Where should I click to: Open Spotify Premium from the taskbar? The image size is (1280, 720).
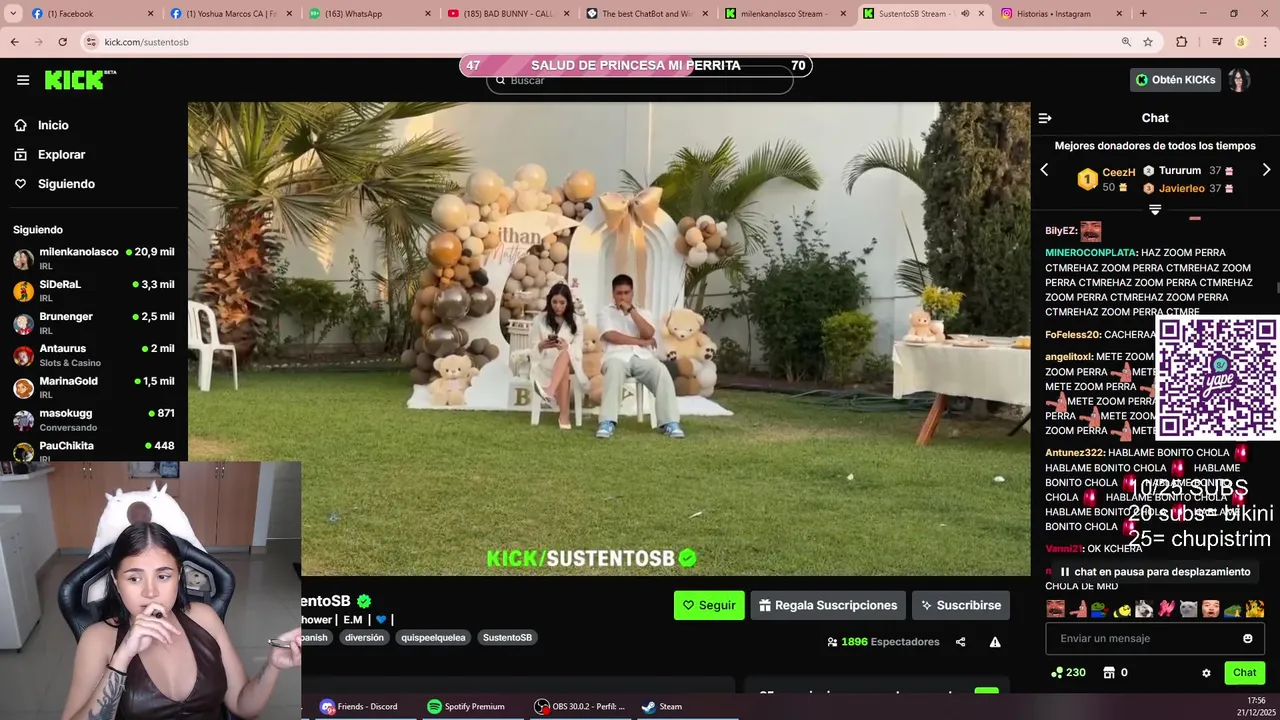[466, 706]
